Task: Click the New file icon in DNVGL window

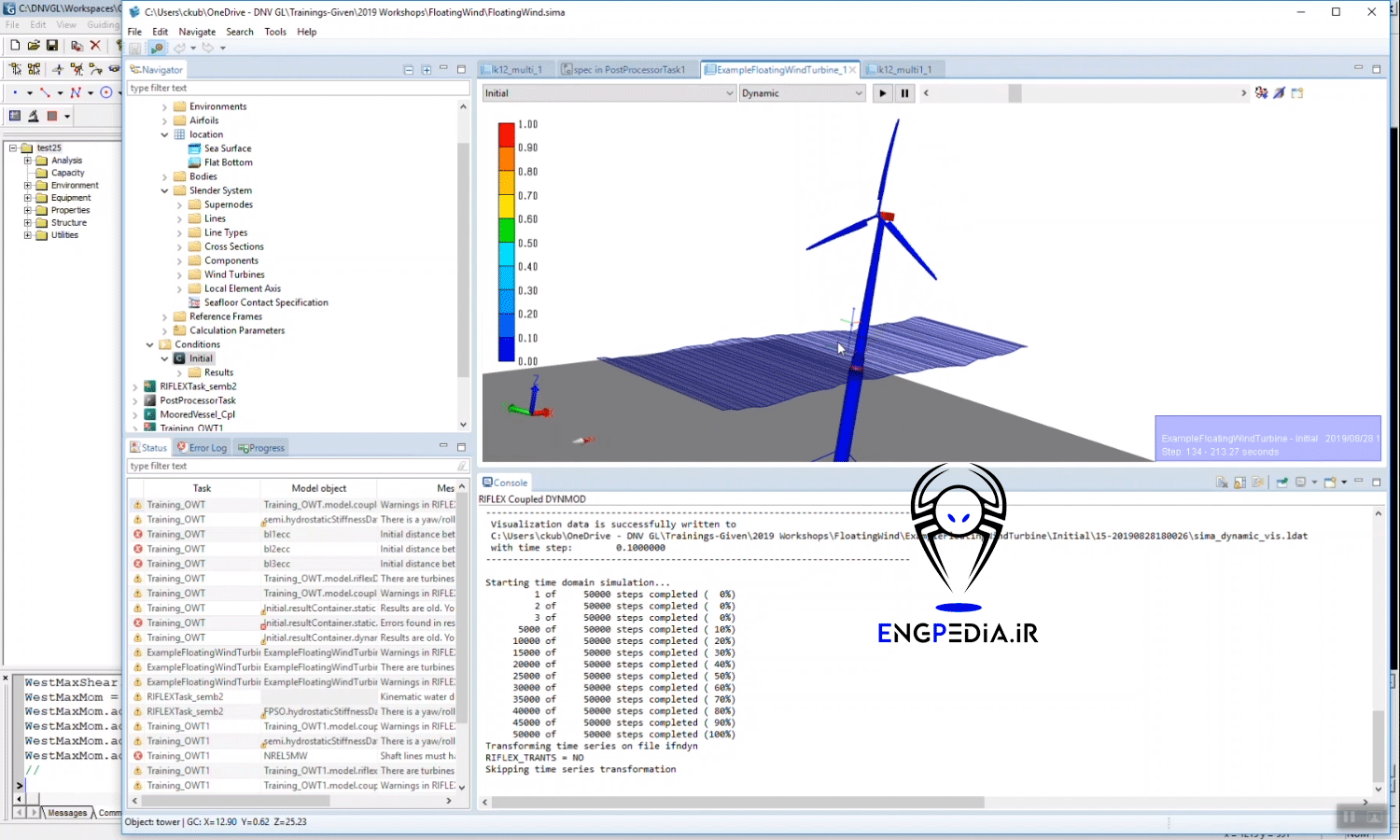Action: 15,45
